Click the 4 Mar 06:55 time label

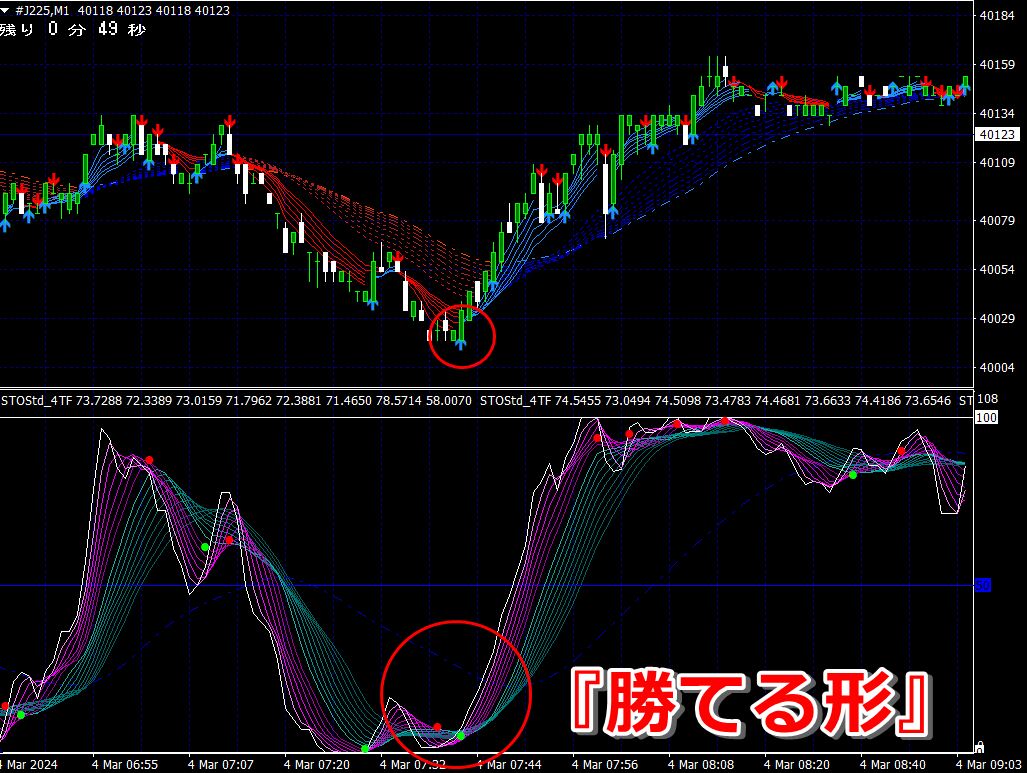pyautogui.click(x=124, y=764)
